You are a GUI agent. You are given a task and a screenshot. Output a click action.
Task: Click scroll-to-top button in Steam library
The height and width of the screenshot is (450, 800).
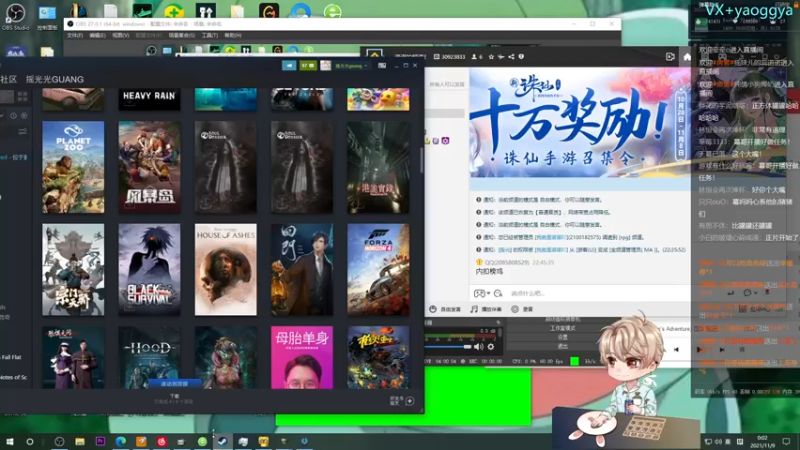[x=174, y=383]
